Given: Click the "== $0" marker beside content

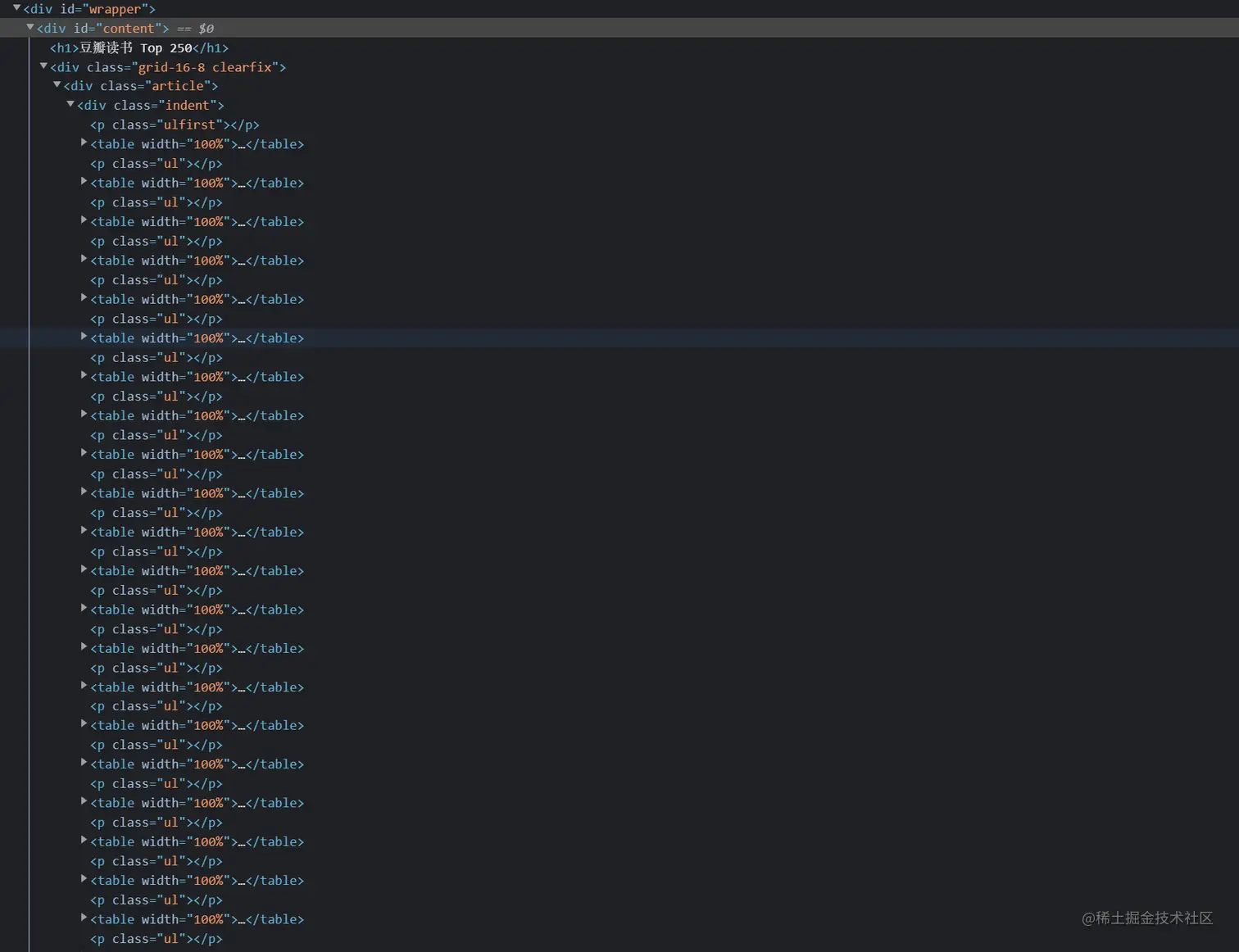Looking at the screenshot, I should [x=195, y=29].
